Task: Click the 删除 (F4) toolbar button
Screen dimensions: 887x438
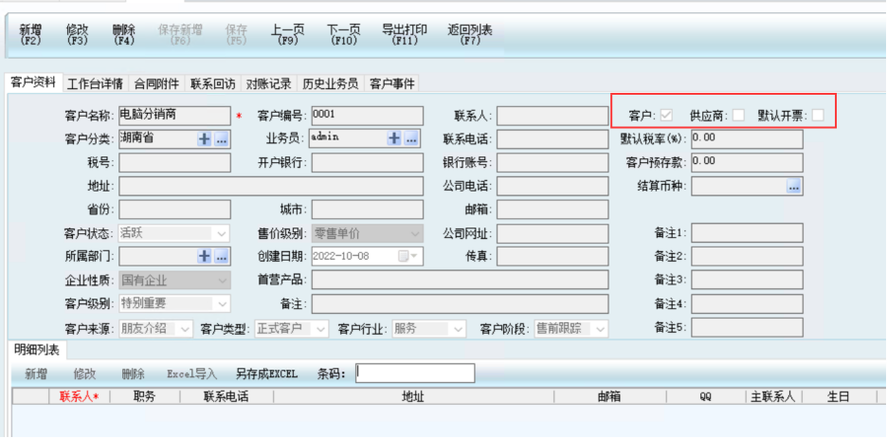Action: pyautogui.click(x=124, y=35)
